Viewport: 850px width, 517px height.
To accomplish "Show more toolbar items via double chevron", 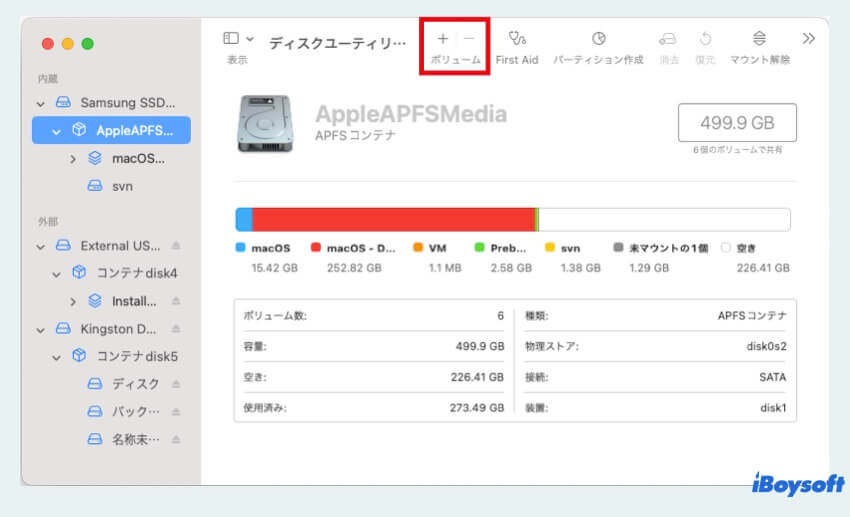I will point(808,38).
